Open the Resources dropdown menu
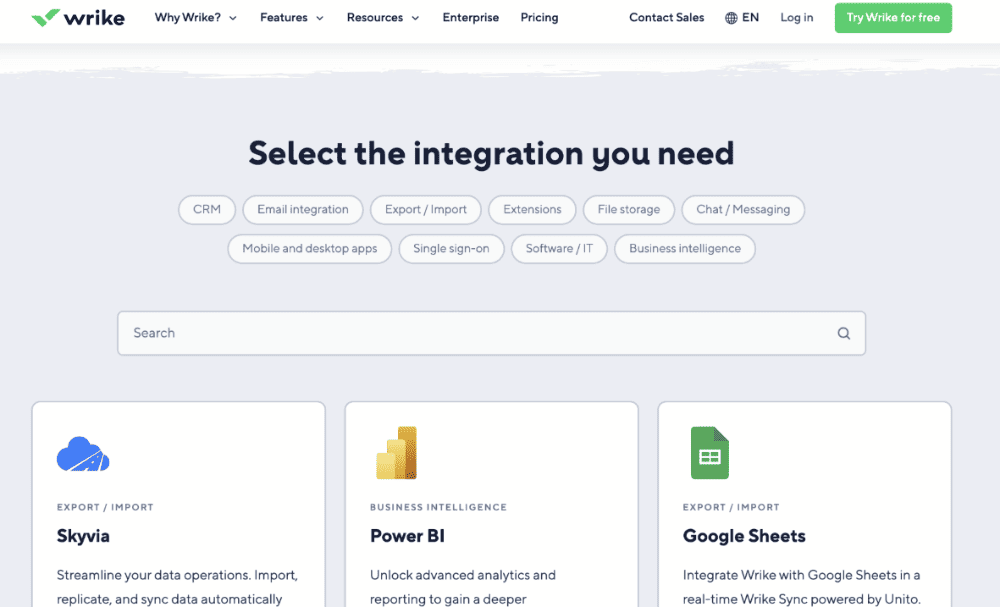Image resolution: width=1000 pixels, height=607 pixels. [x=383, y=18]
